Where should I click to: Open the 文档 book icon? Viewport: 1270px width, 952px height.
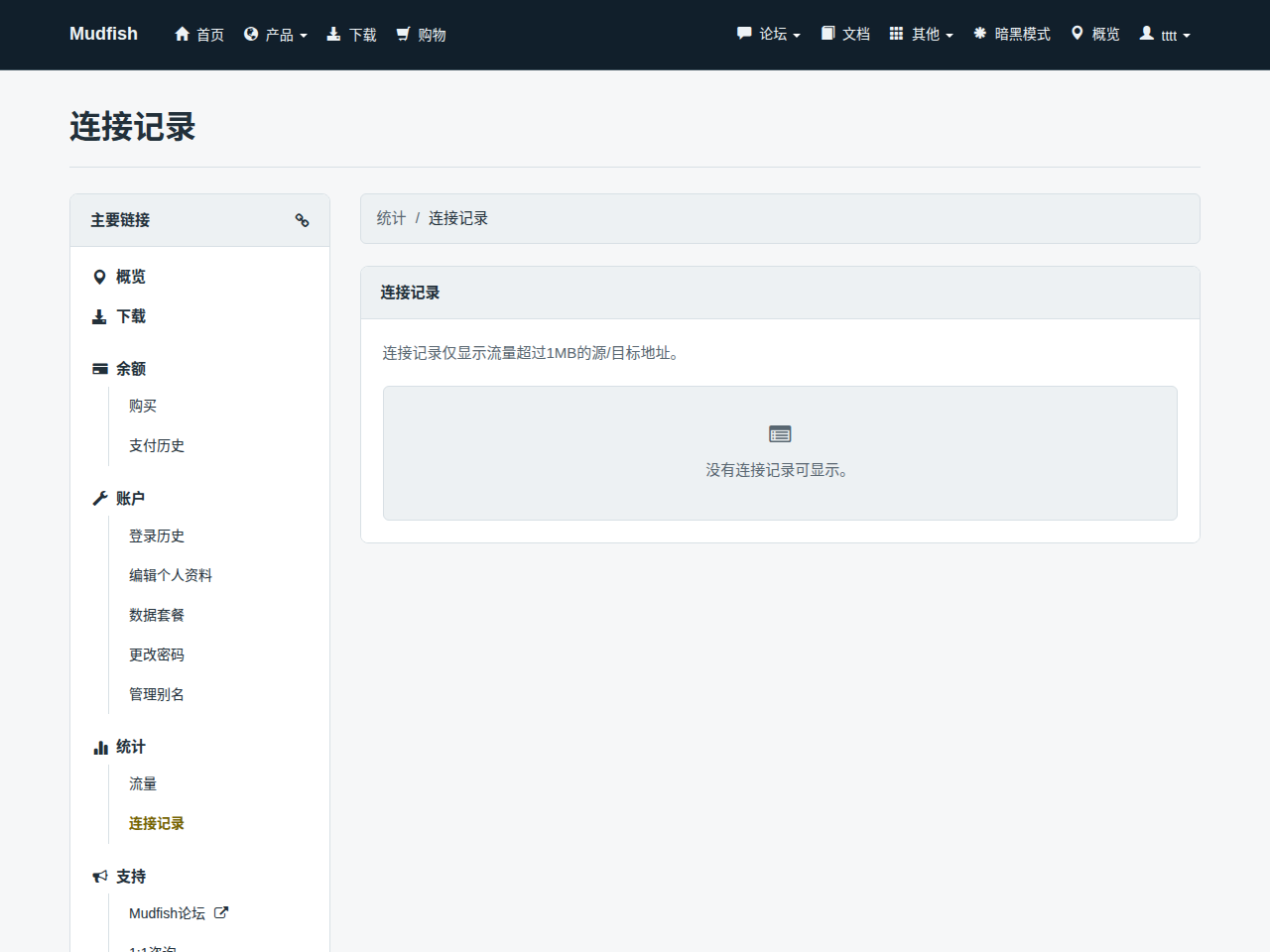point(827,34)
